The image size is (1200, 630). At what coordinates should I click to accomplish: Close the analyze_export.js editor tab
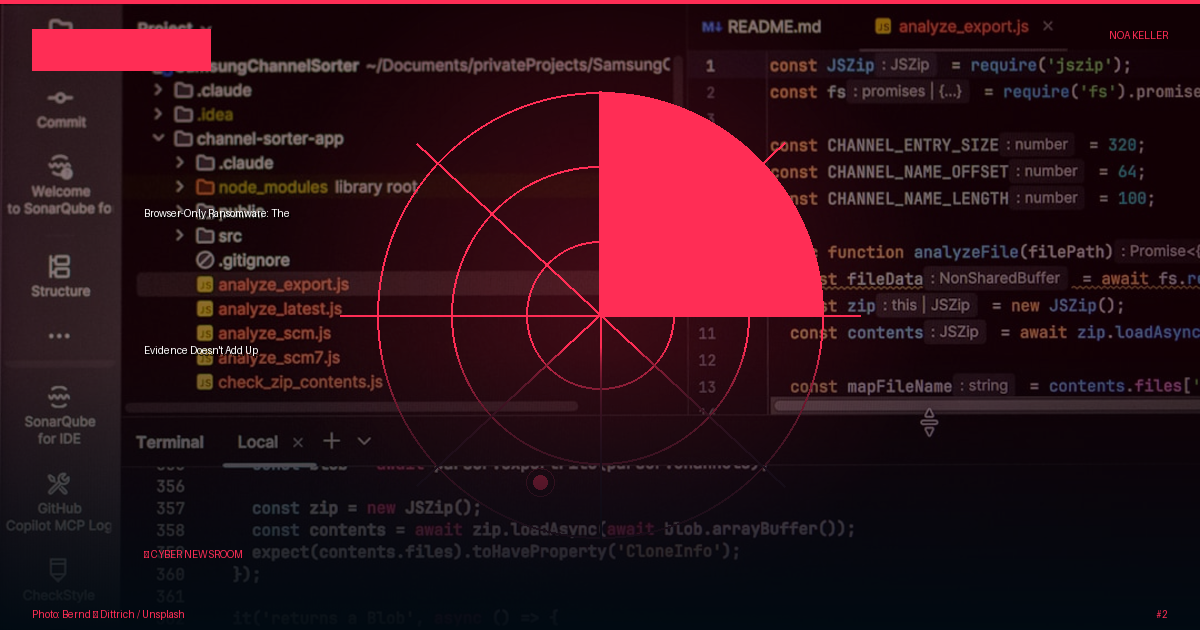tap(1048, 26)
